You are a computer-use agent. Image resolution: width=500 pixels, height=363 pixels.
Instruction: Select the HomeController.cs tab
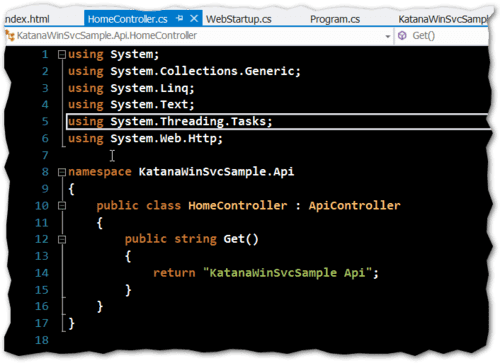point(127,19)
